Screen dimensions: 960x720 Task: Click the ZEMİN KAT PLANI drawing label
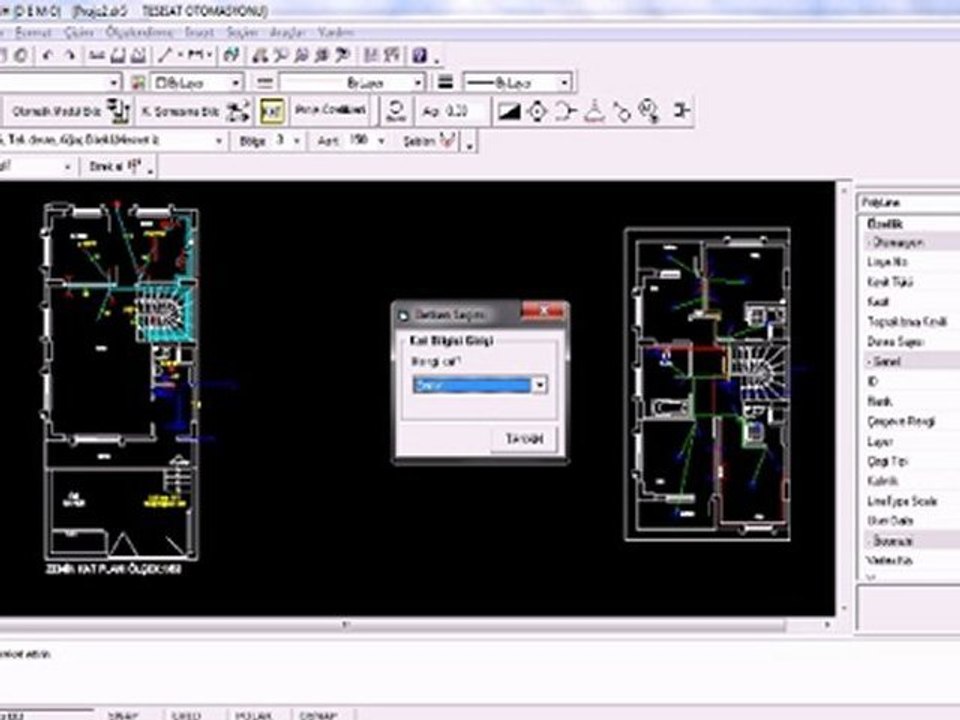coord(114,569)
